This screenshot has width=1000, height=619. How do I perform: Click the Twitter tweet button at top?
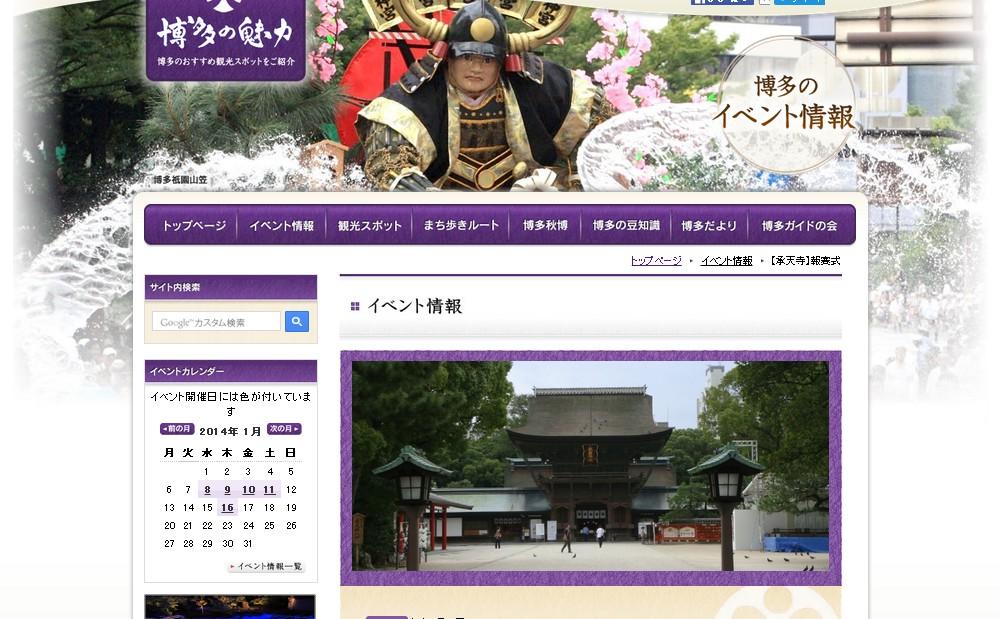pos(798,2)
